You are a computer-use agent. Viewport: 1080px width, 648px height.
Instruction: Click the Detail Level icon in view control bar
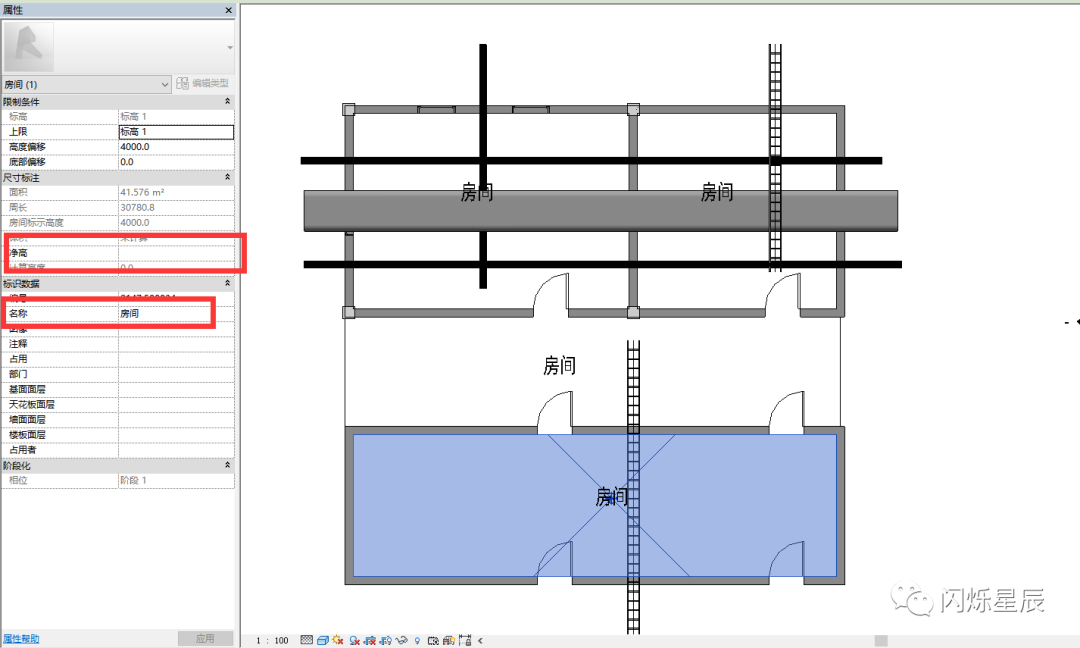(306, 640)
